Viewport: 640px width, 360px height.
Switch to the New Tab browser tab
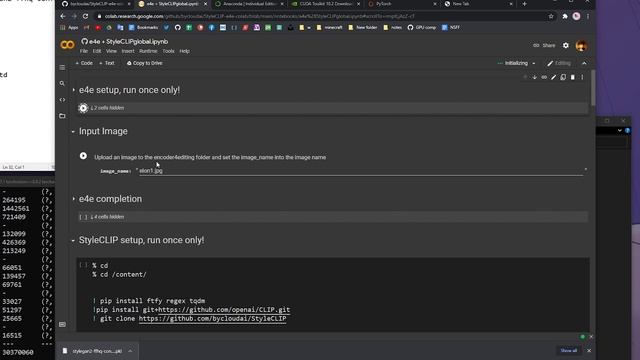coord(478,4)
